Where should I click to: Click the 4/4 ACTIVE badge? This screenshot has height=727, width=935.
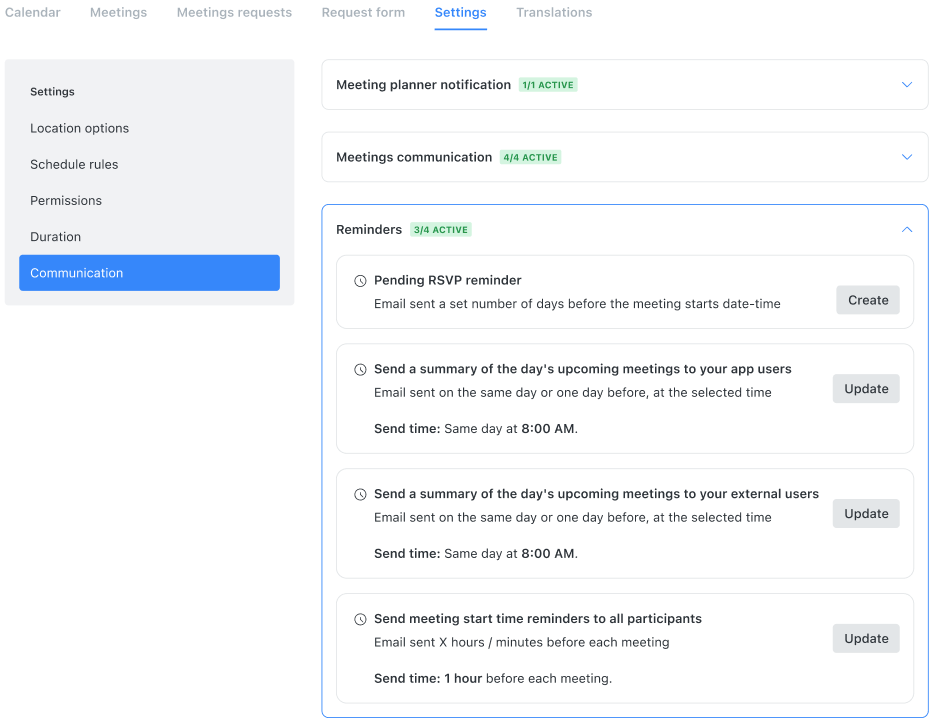(530, 157)
